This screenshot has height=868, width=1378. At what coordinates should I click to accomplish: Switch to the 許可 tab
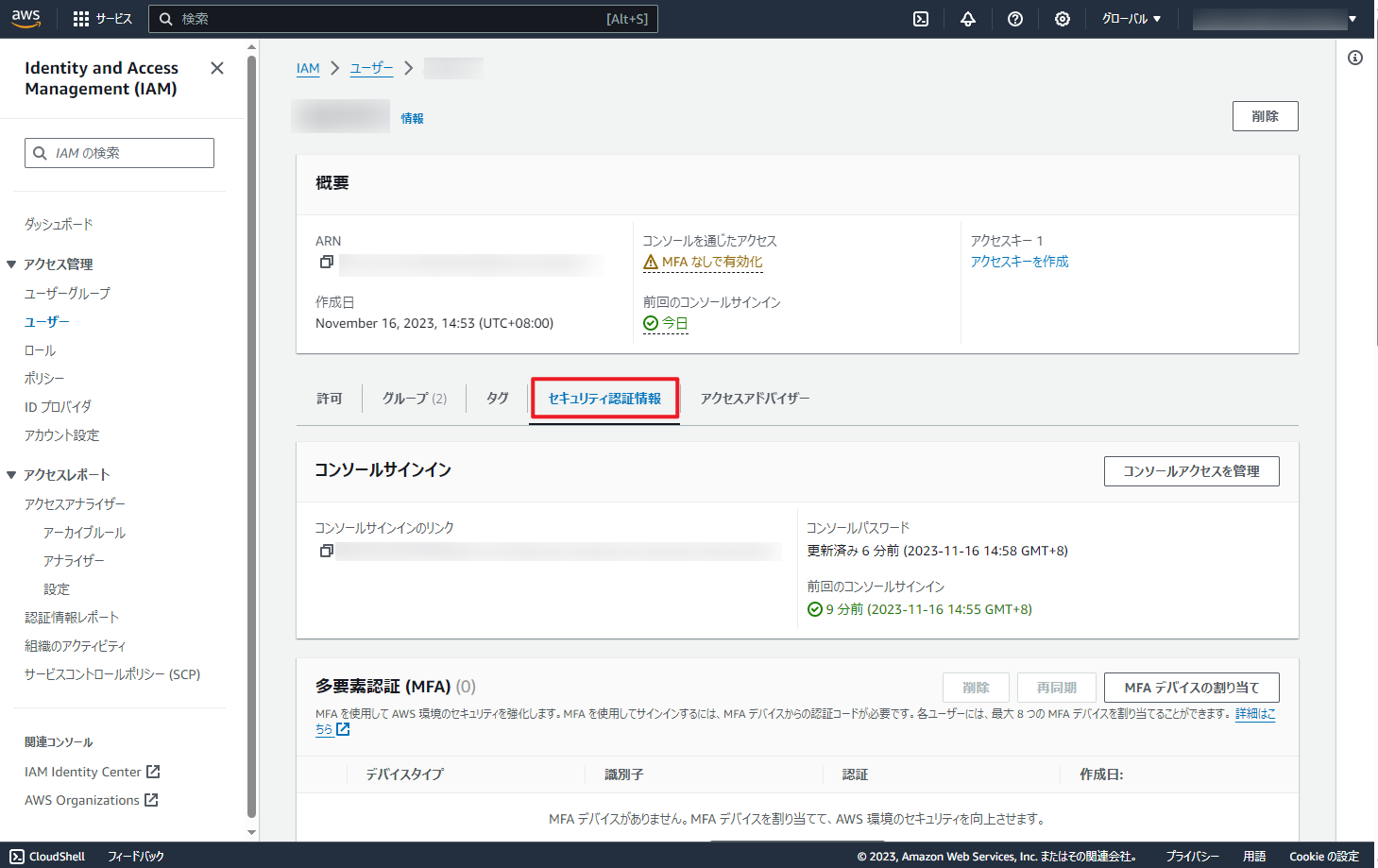click(x=329, y=399)
